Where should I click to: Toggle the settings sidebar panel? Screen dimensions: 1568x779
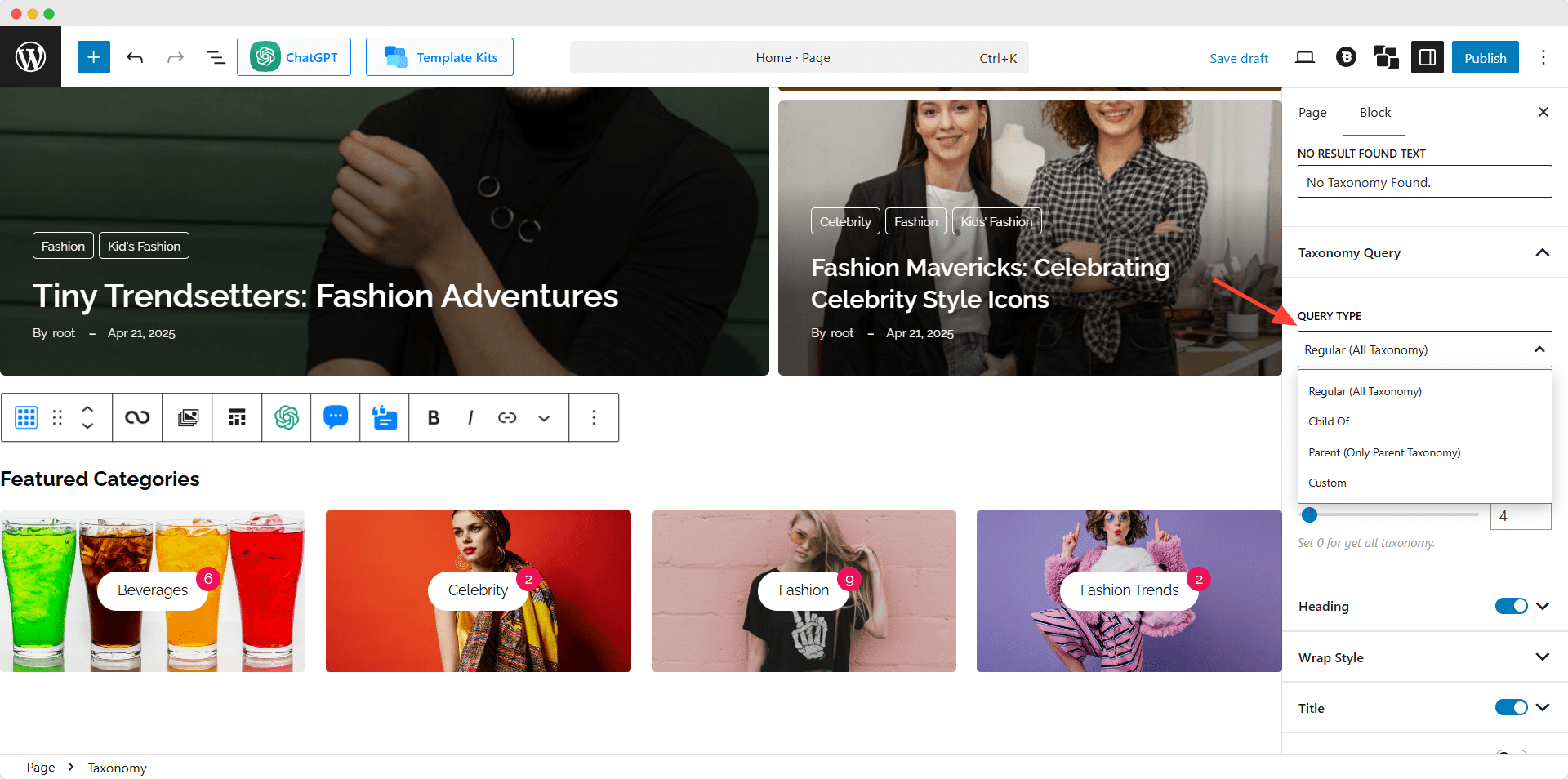point(1428,57)
